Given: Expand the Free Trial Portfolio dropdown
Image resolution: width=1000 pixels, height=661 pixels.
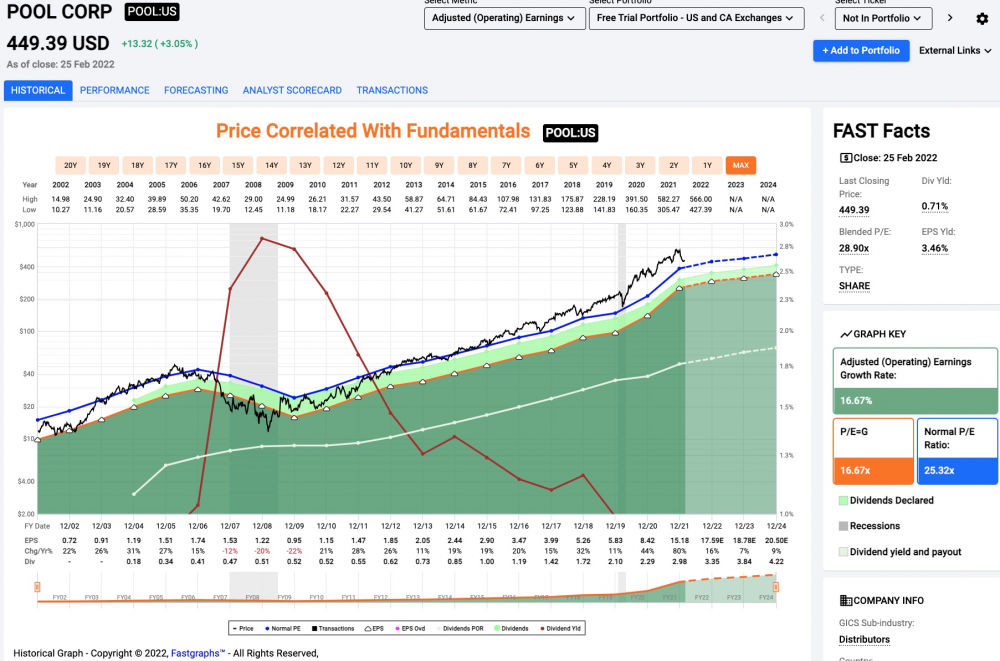Looking at the screenshot, I should pyautogui.click(x=696, y=18).
